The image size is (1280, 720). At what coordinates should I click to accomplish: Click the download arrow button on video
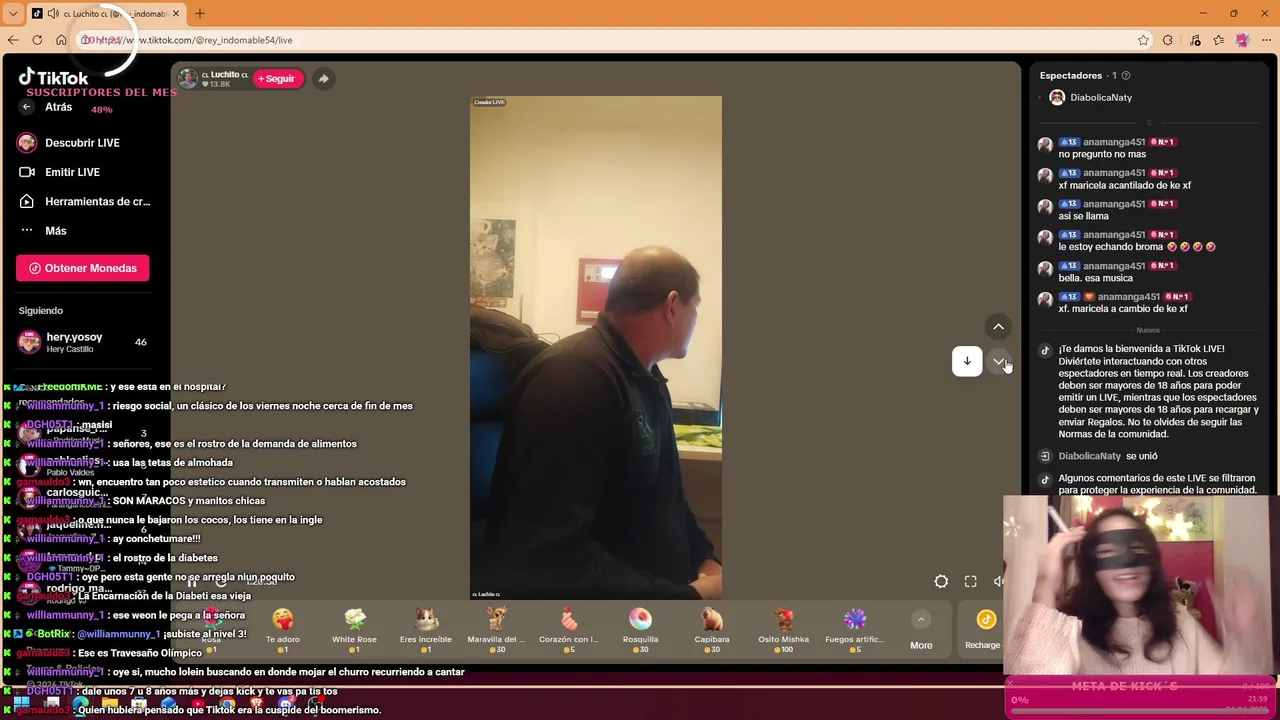967,361
